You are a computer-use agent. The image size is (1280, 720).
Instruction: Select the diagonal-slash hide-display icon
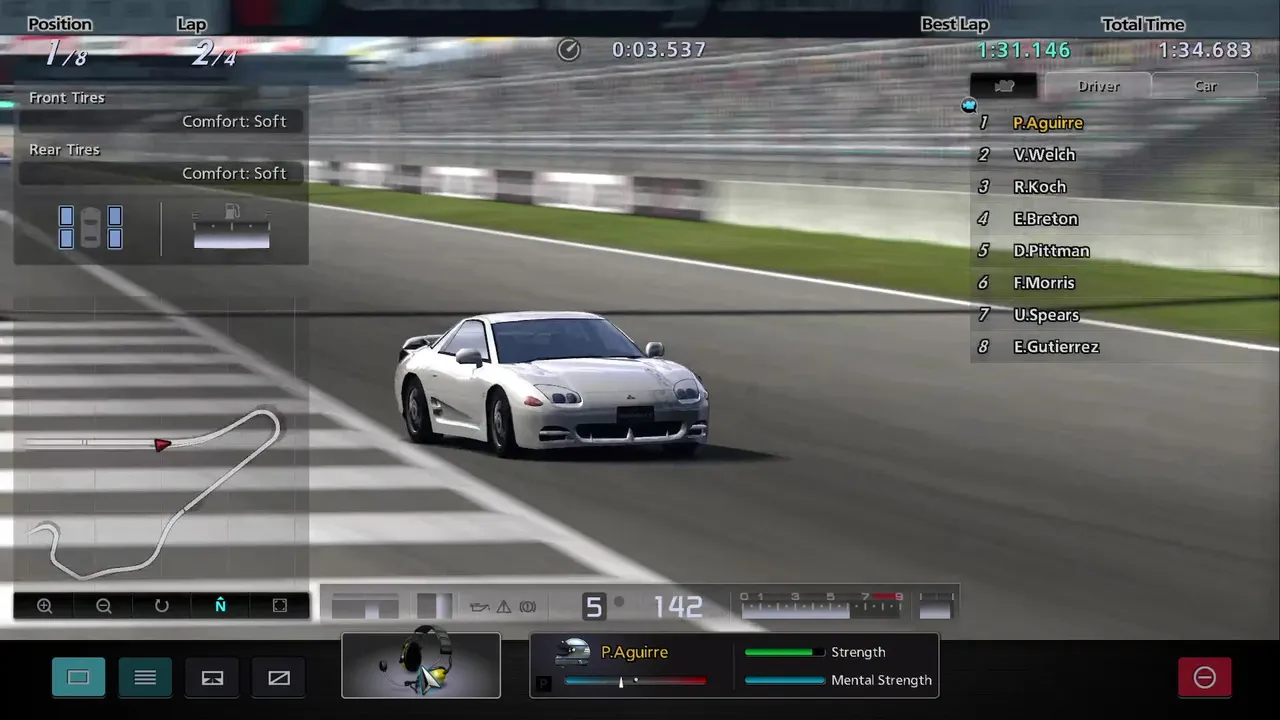pyautogui.click(x=279, y=677)
